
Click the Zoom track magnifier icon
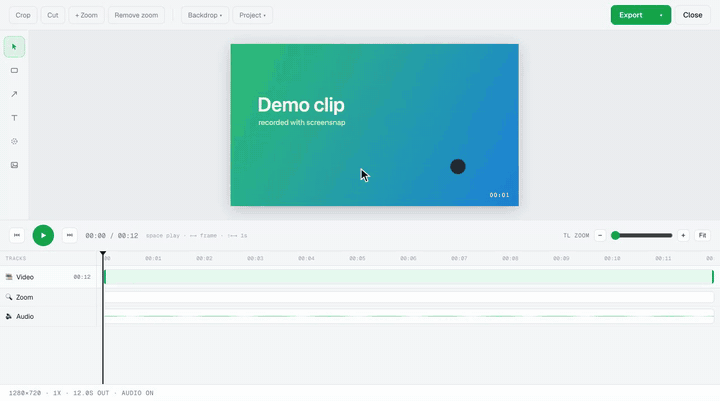point(9,297)
